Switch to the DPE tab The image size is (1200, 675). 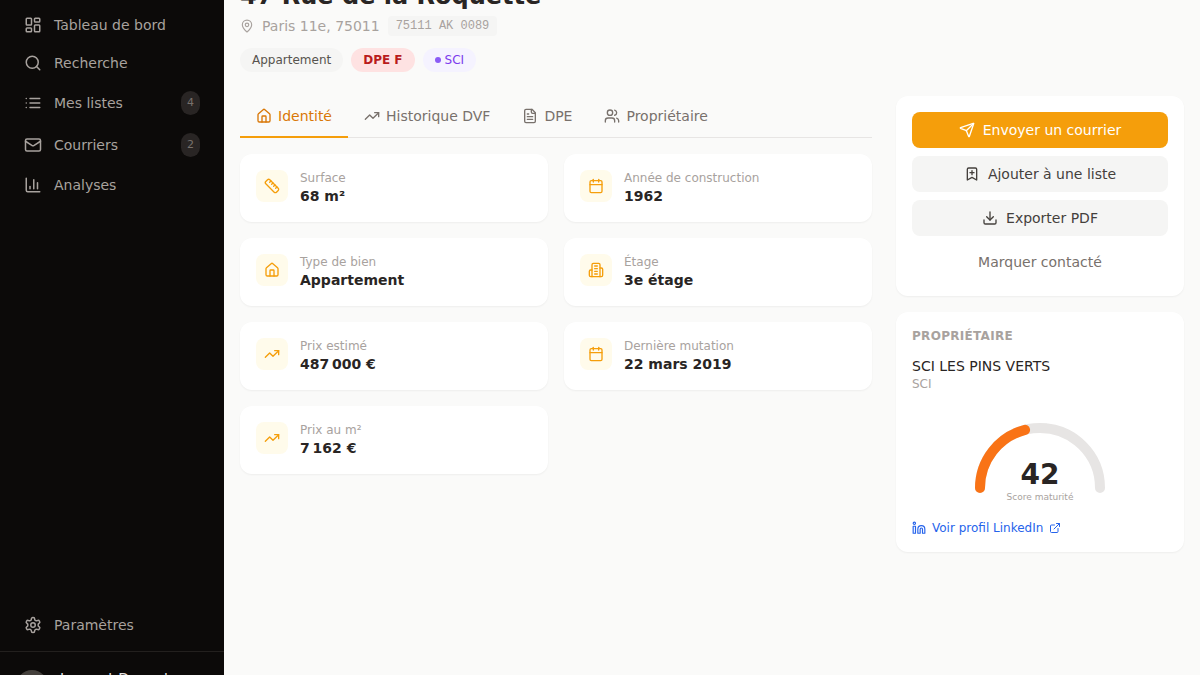(x=548, y=116)
